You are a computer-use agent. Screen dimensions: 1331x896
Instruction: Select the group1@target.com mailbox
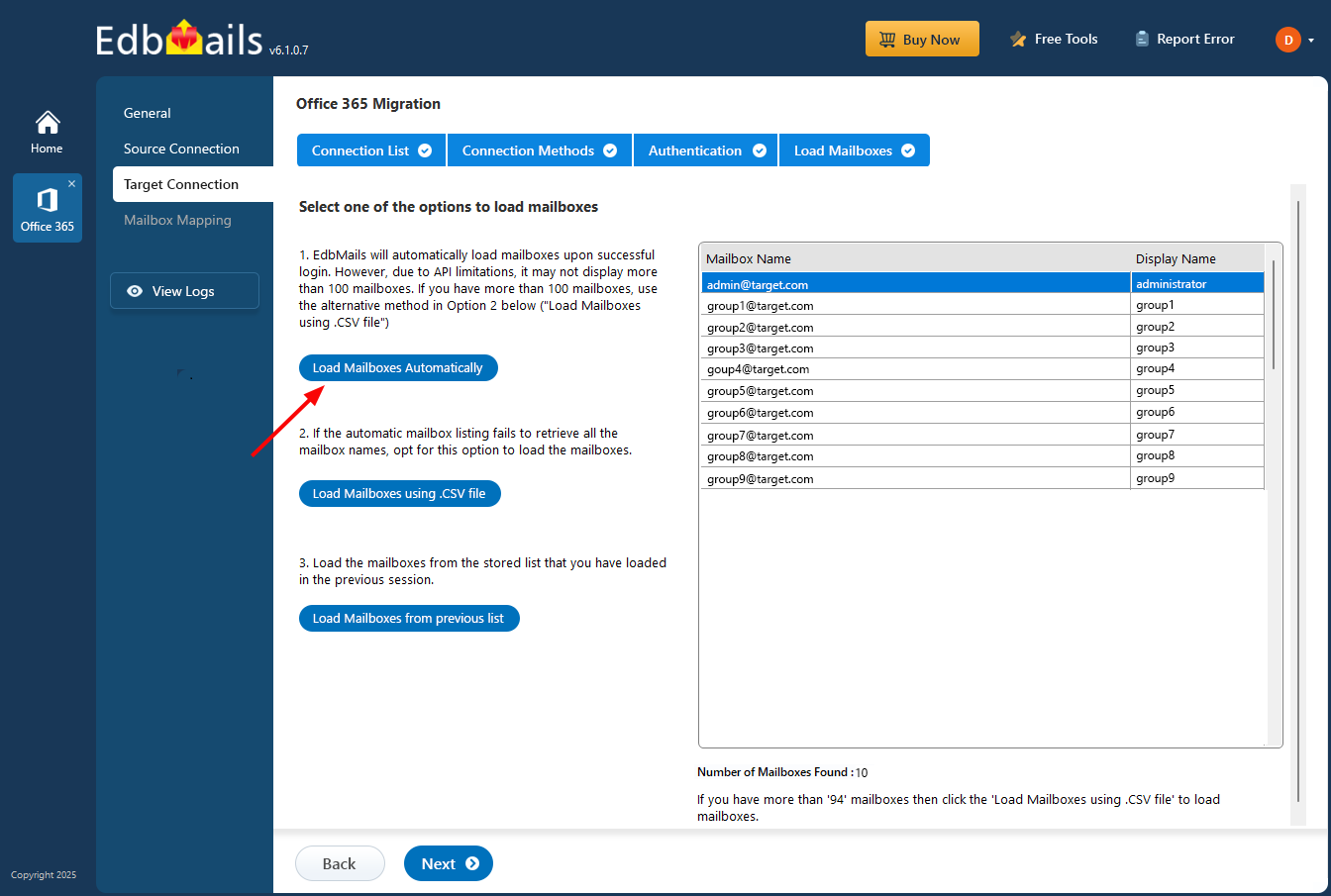916,306
